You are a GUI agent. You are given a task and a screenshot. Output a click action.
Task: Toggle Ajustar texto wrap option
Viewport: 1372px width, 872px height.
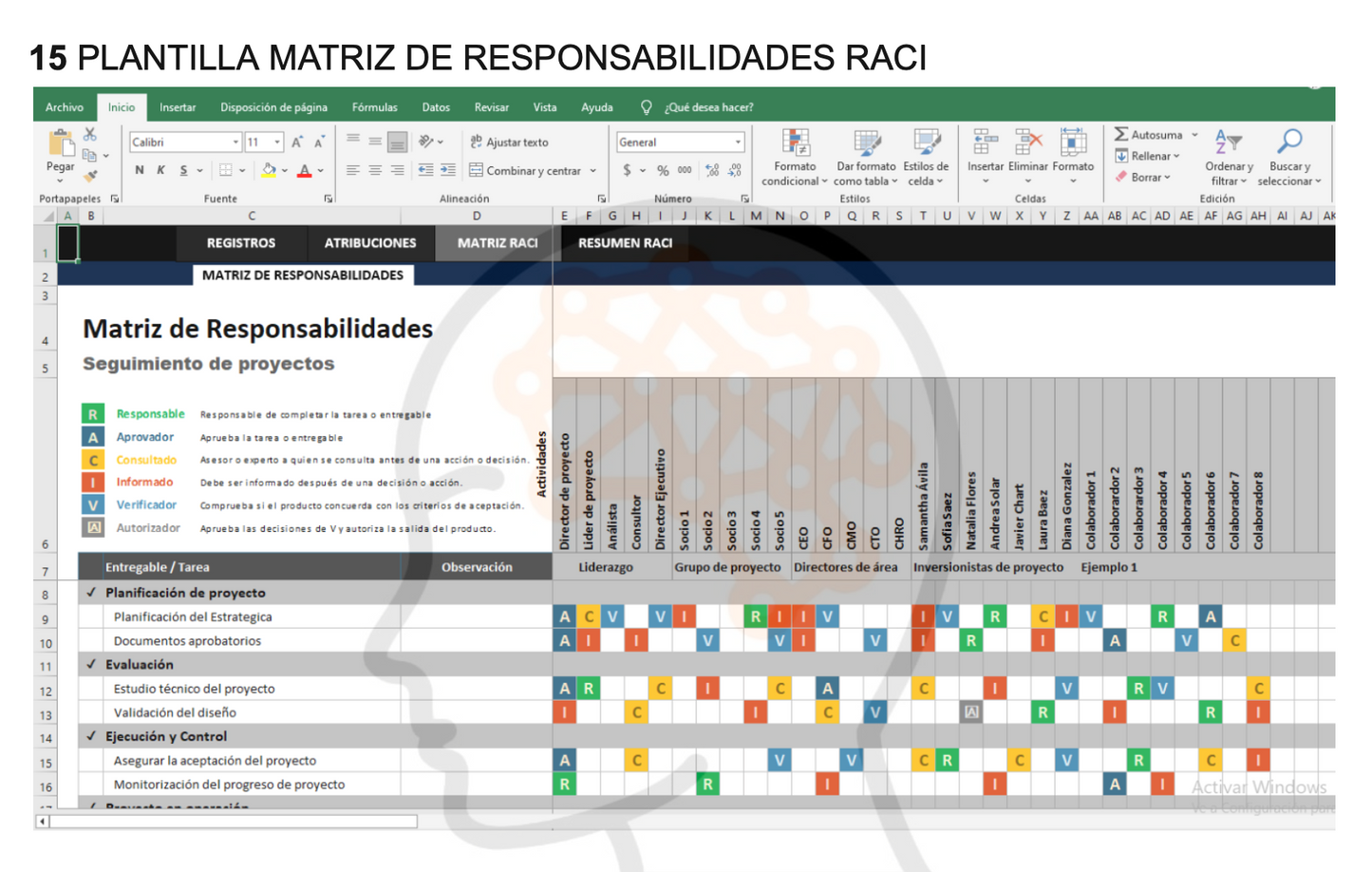(x=509, y=142)
